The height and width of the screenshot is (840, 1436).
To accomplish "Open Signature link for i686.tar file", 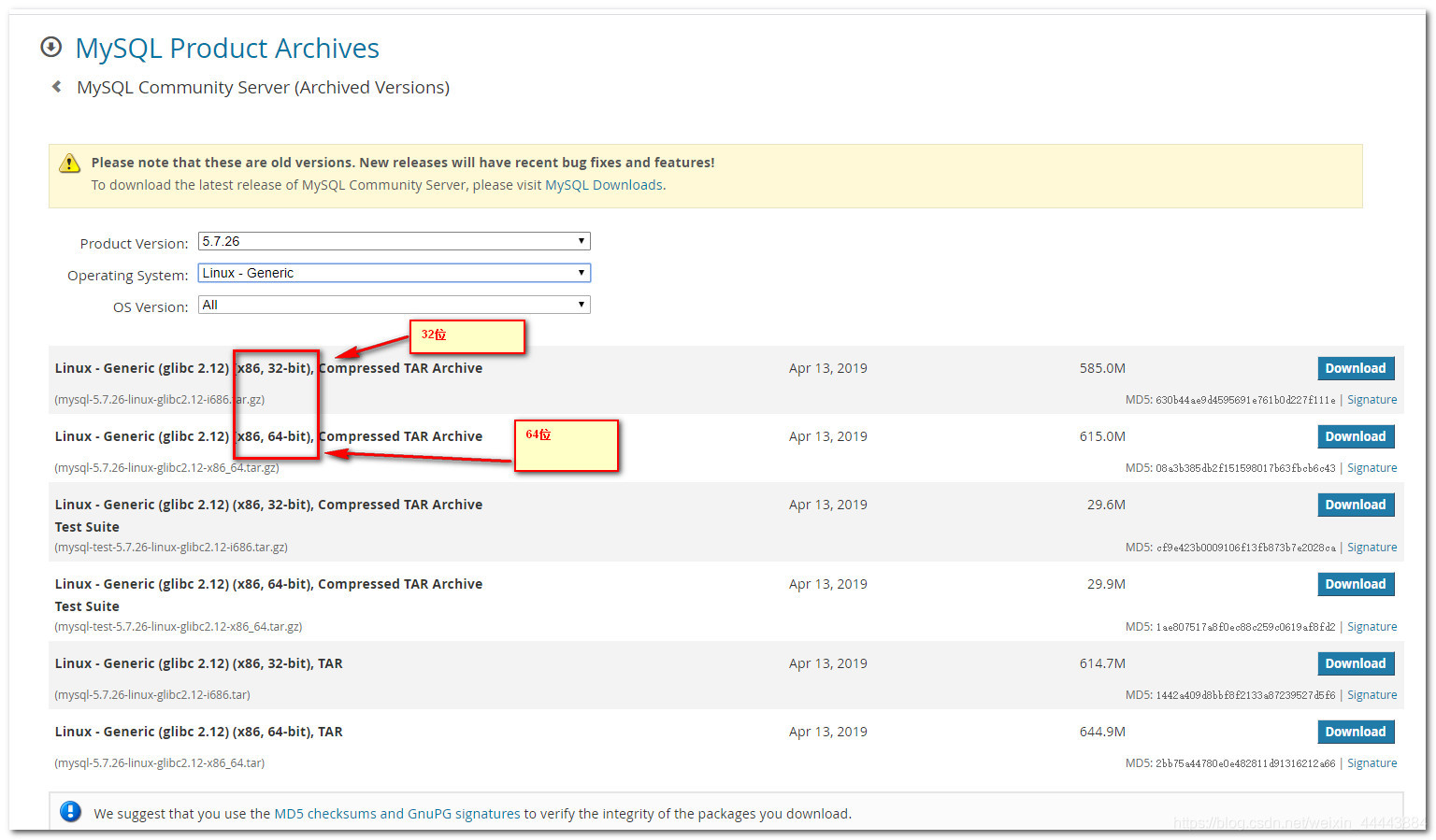I will 1371,695.
